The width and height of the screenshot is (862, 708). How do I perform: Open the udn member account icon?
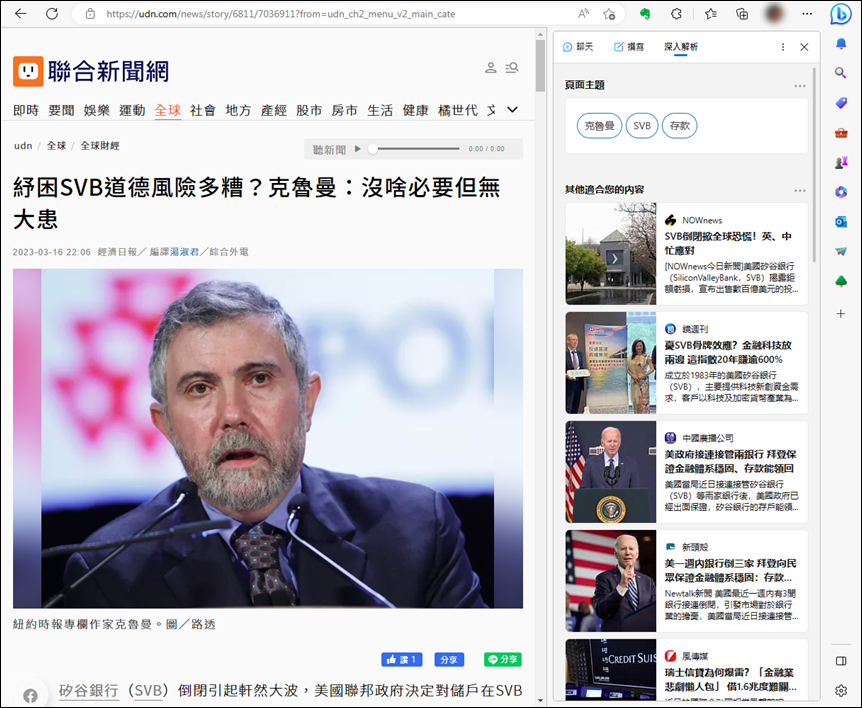(x=490, y=68)
